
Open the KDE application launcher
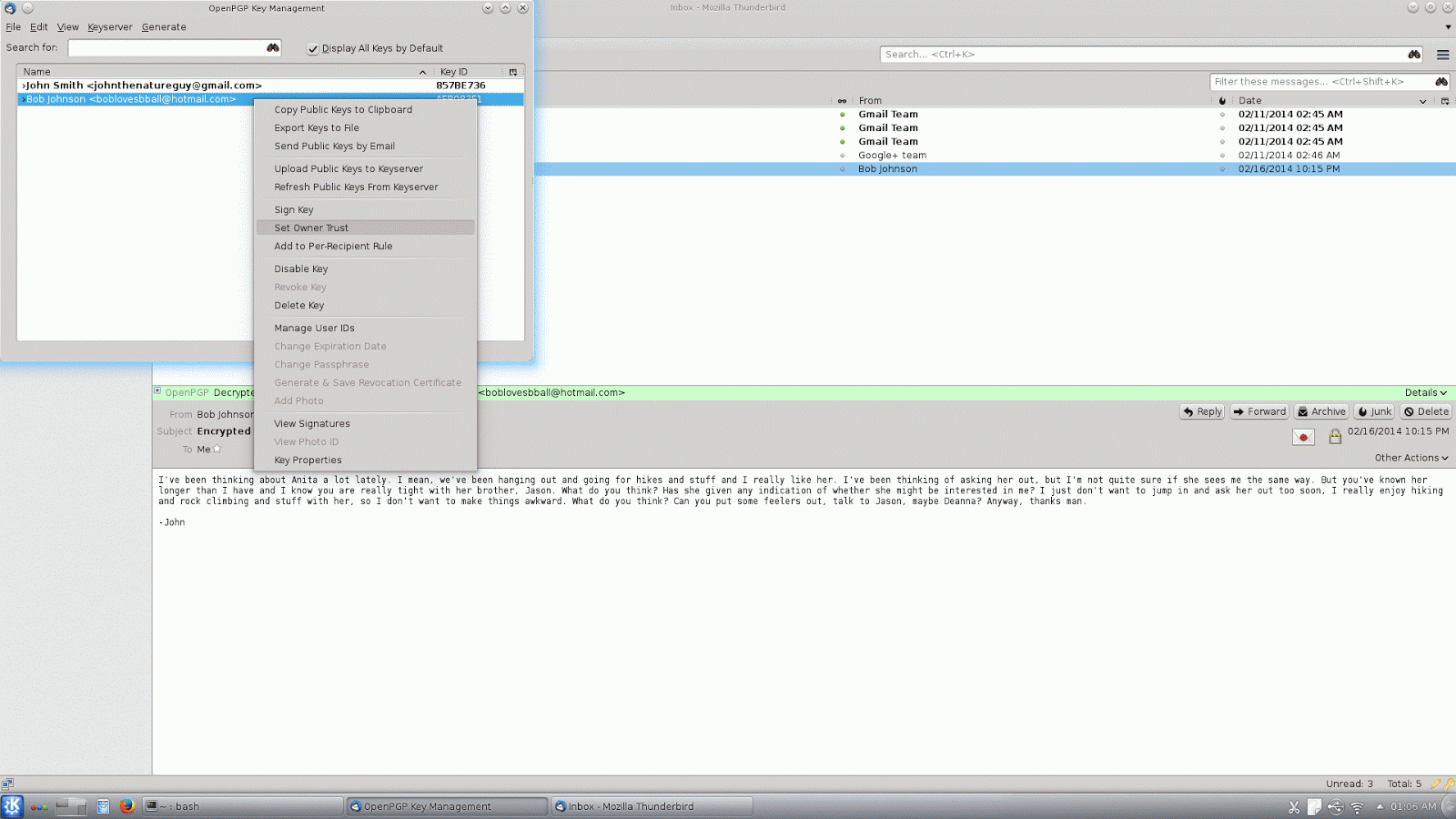[12, 806]
